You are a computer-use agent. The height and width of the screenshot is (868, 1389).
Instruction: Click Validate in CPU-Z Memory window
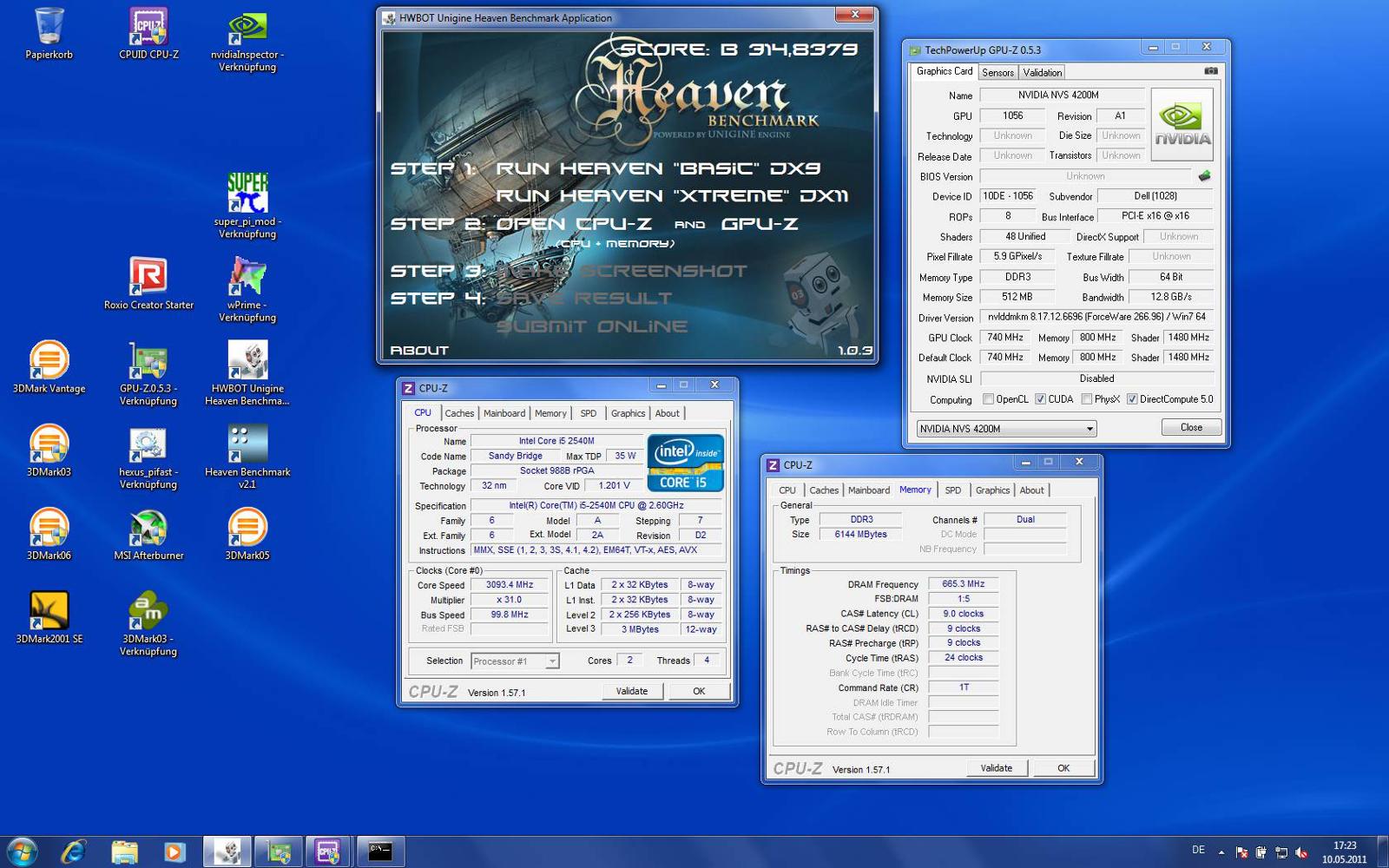997,768
